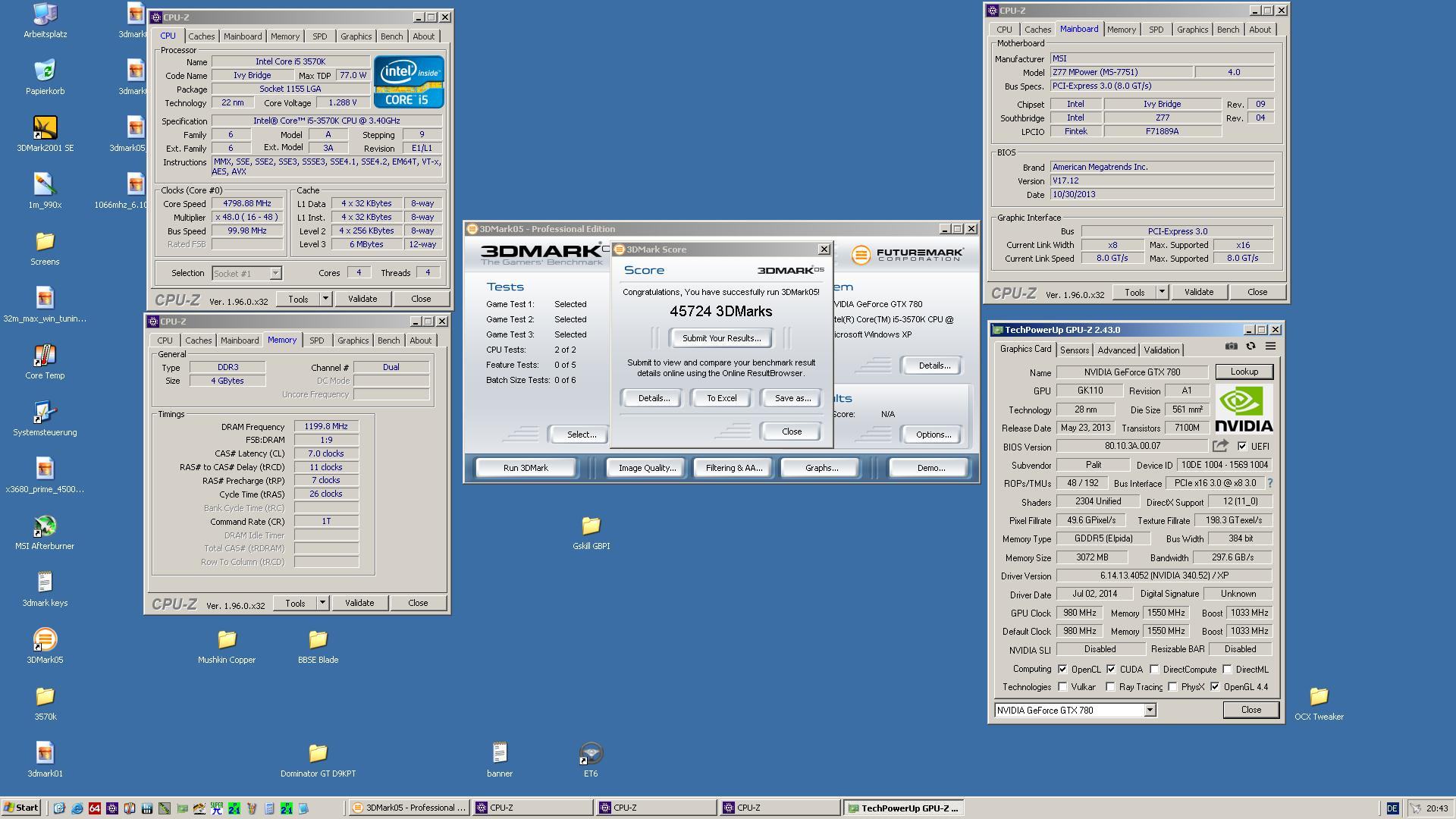The image size is (1456, 819).
Task: Toggle the OpenGL 4.4 checkbox
Action: [x=1215, y=687]
